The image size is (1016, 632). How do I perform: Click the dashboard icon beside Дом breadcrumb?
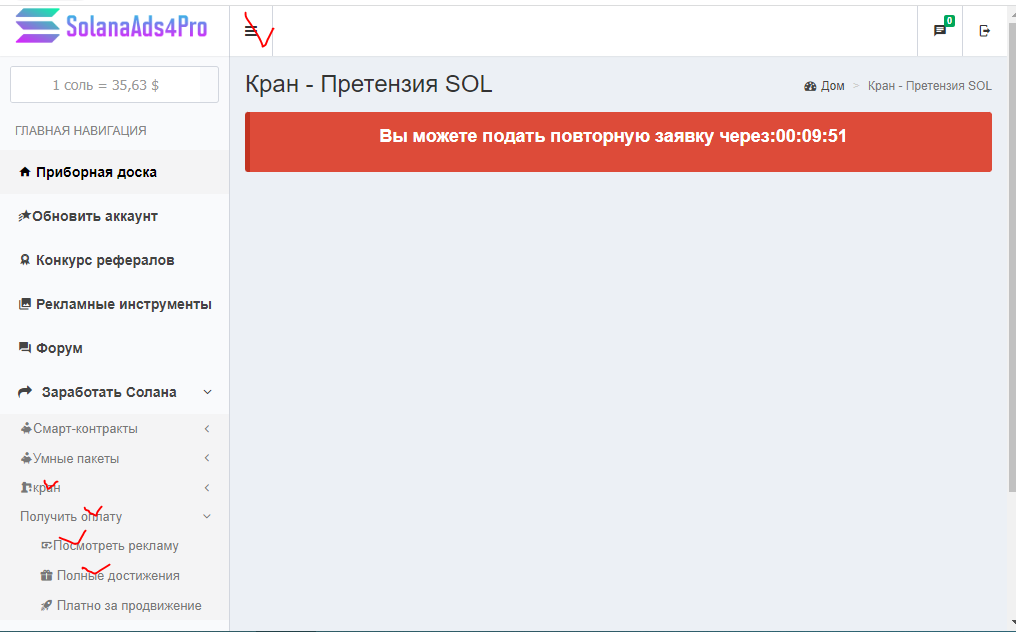click(x=810, y=86)
